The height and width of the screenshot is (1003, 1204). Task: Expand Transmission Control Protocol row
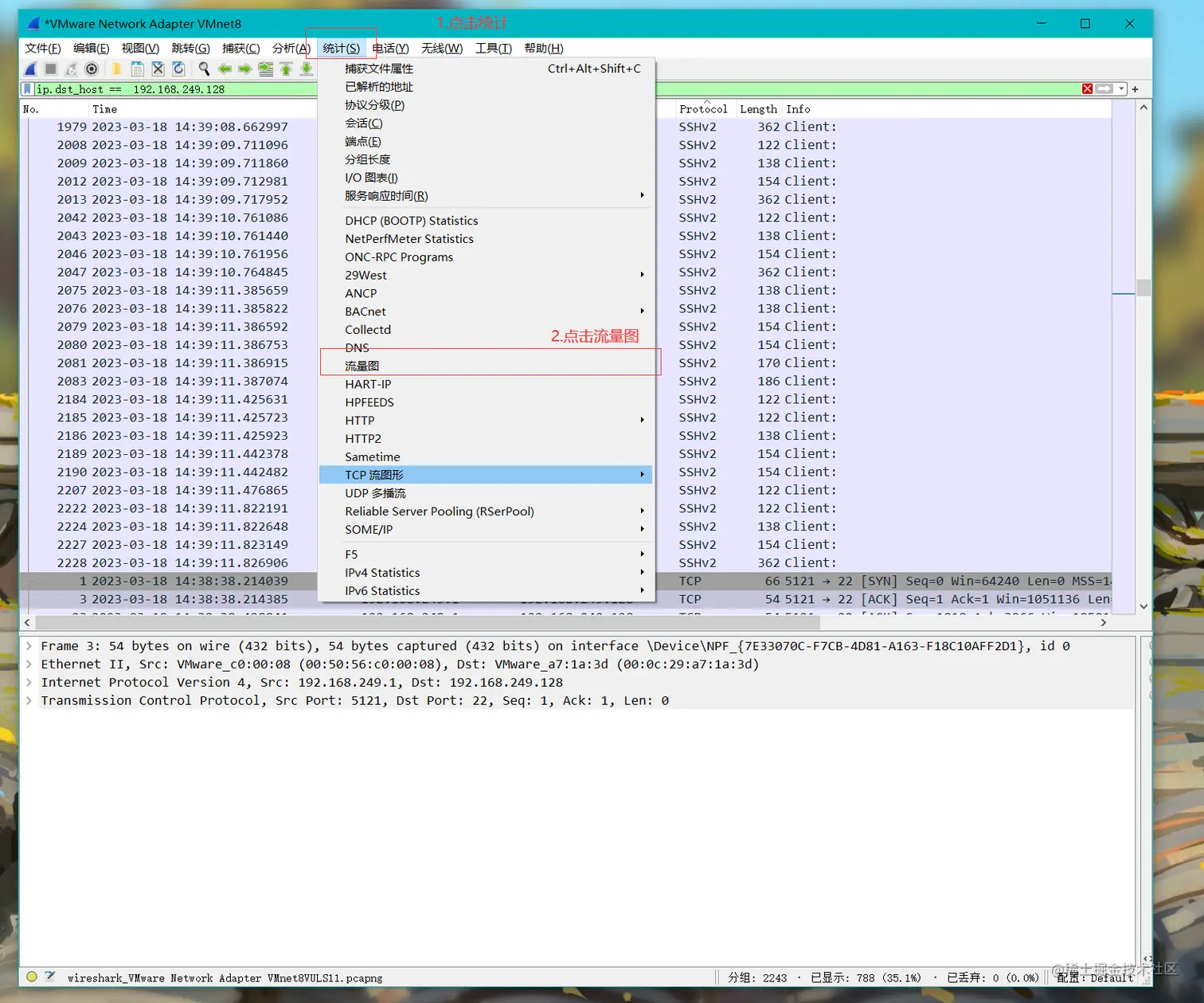(29, 701)
